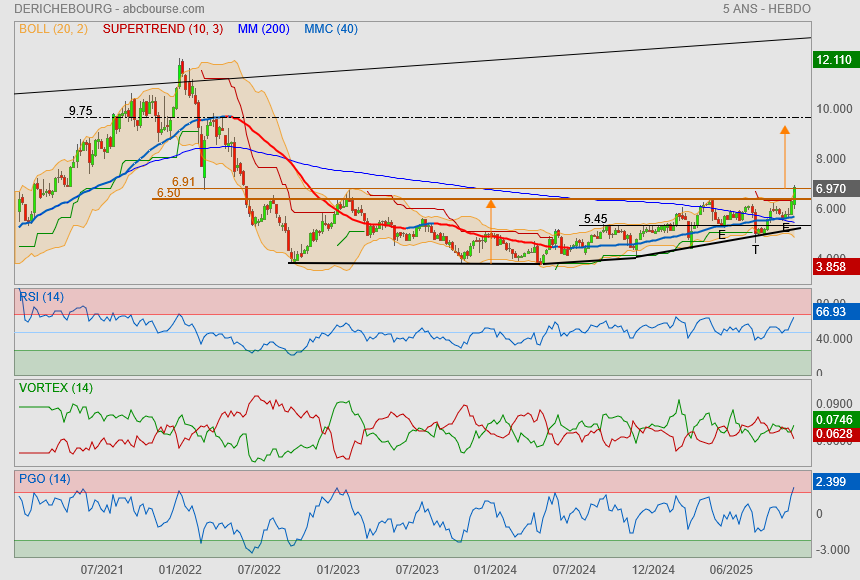Click the 9.75 resistance level label
This screenshot has height=580, width=860.
(x=80, y=111)
